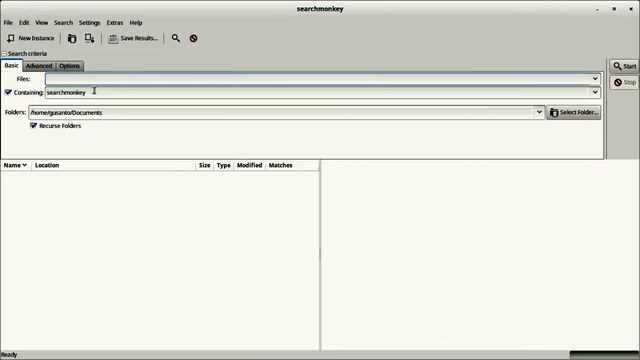Sort results by the Size column

pyautogui.click(x=204, y=165)
